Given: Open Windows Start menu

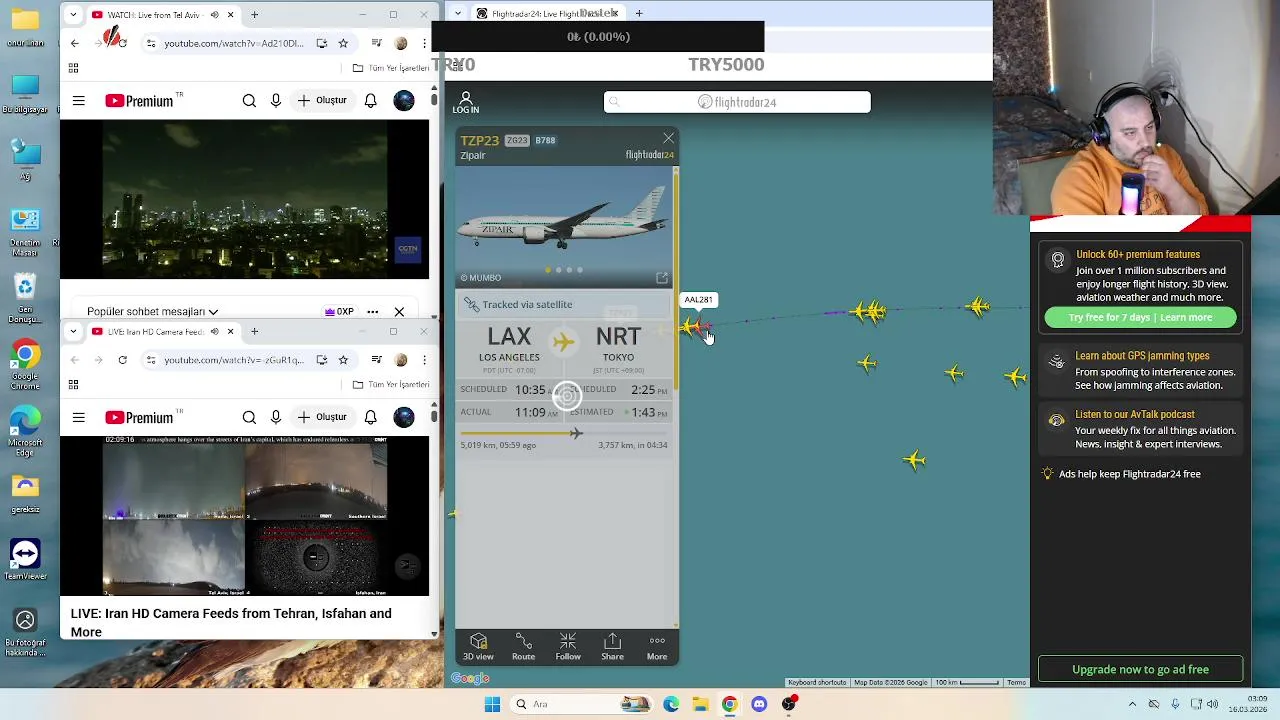Looking at the screenshot, I should [492, 704].
